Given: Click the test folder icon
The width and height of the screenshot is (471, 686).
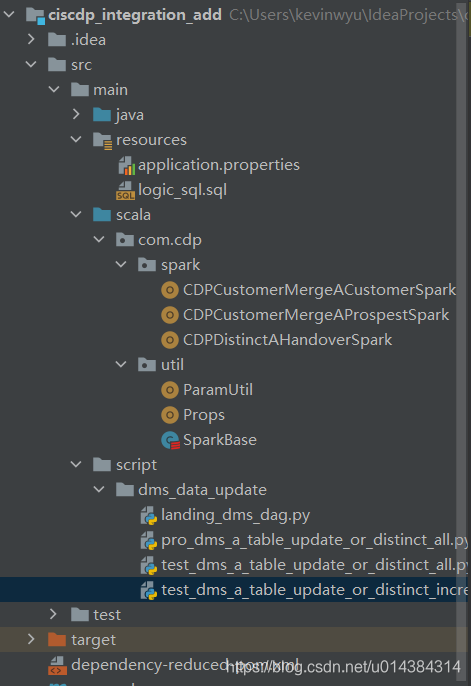Looking at the screenshot, I should click(80, 615).
